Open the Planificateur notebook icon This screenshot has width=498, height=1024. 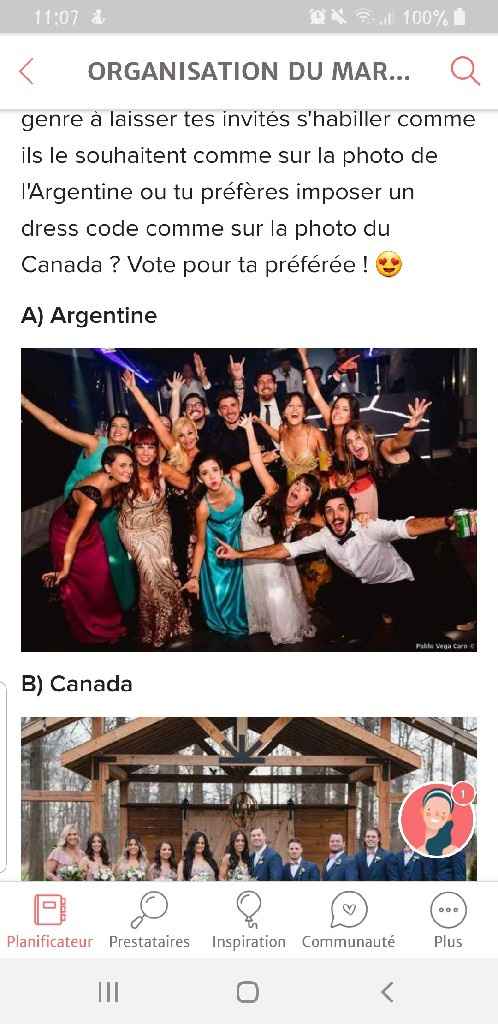[50, 910]
